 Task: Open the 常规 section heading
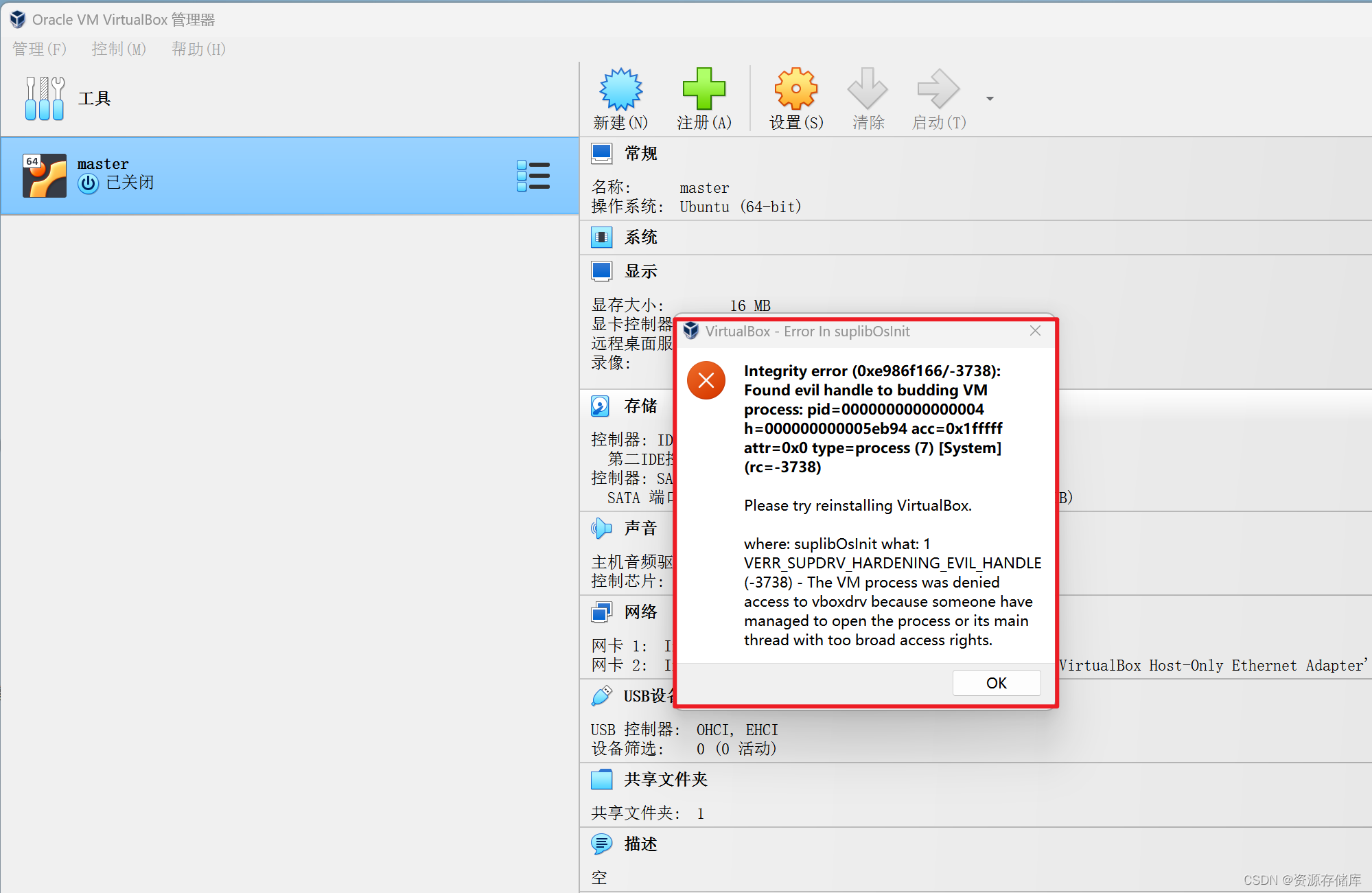(x=640, y=153)
